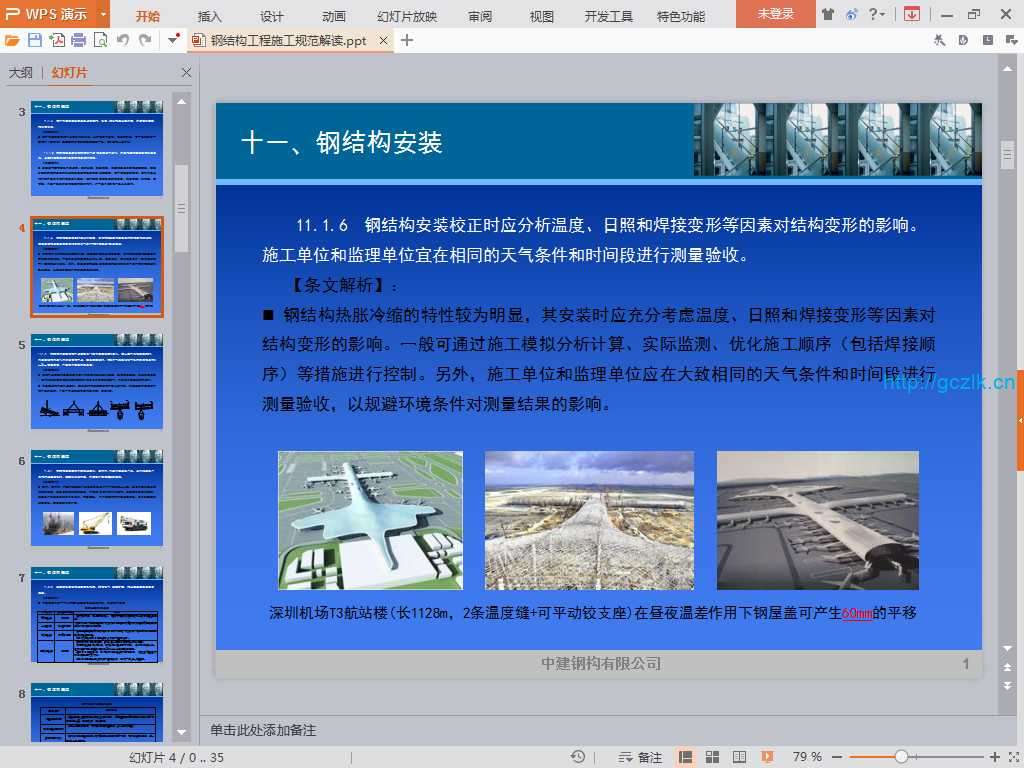Open the Print Preview icon
Viewport: 1024px width, 768px height.
pyautogui.click(x=100, y=40)
